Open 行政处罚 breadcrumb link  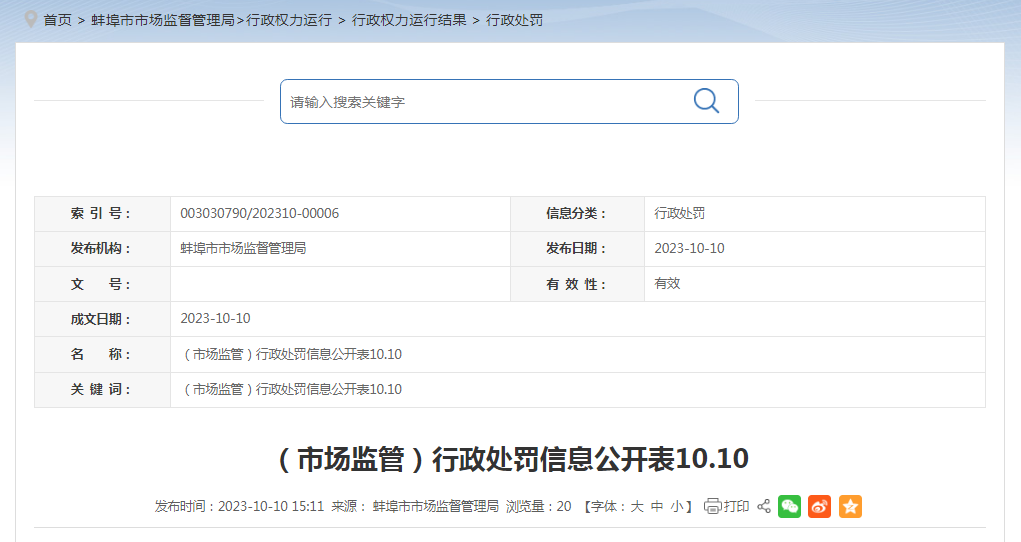[x=514, y=20]
